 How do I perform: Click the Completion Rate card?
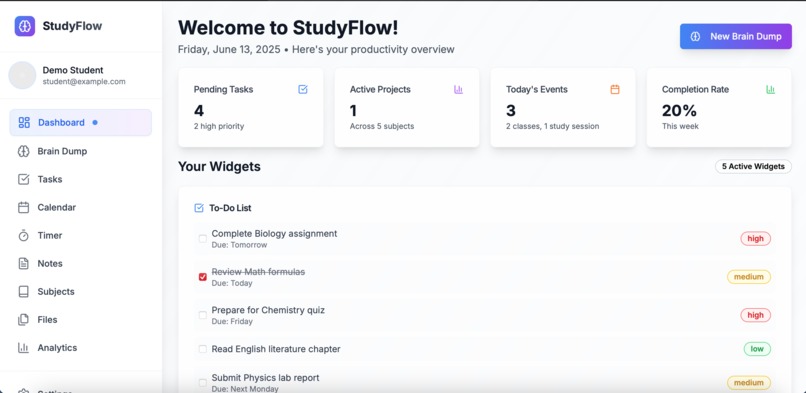point(719,107)
